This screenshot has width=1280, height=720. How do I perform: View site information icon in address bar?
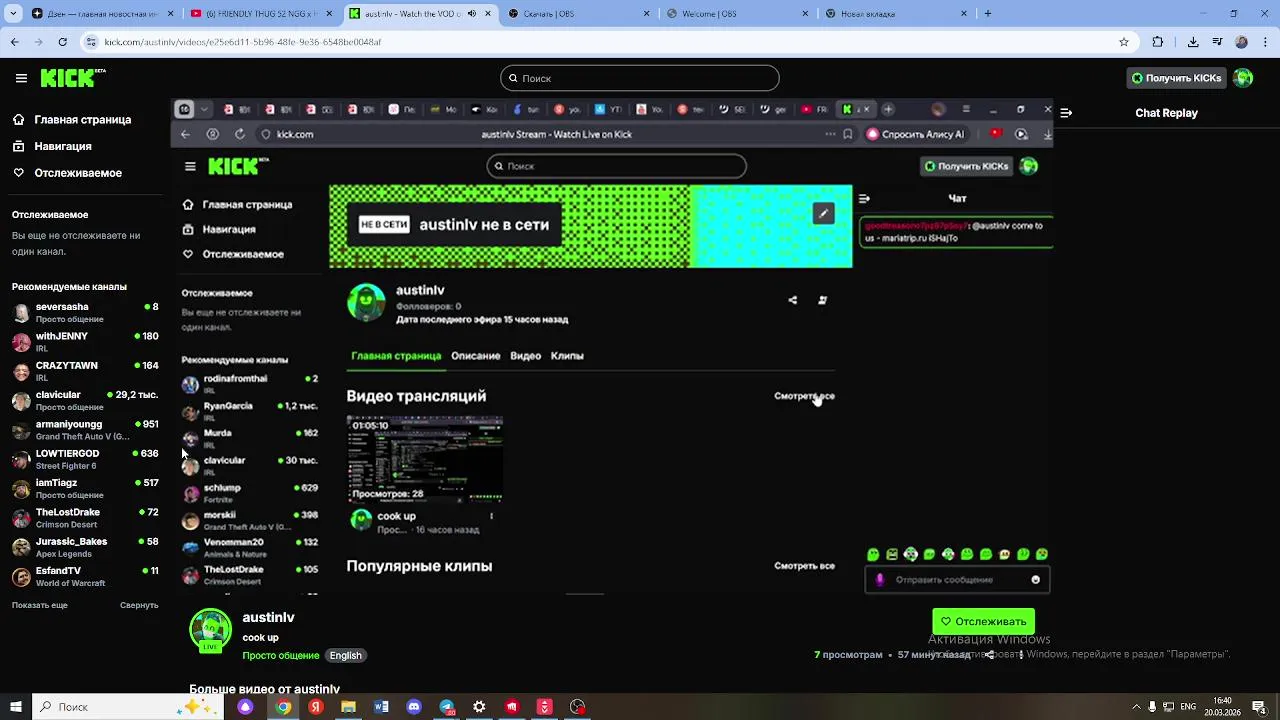(x=92, y=42)
